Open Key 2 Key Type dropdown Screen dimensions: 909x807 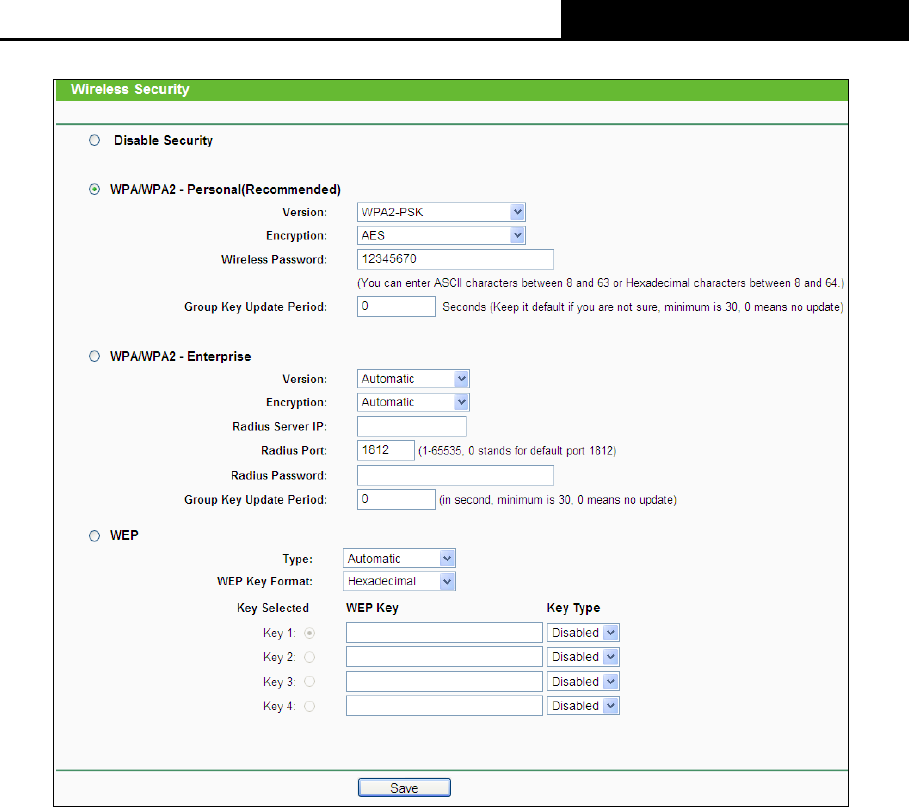tap(583, 657)
